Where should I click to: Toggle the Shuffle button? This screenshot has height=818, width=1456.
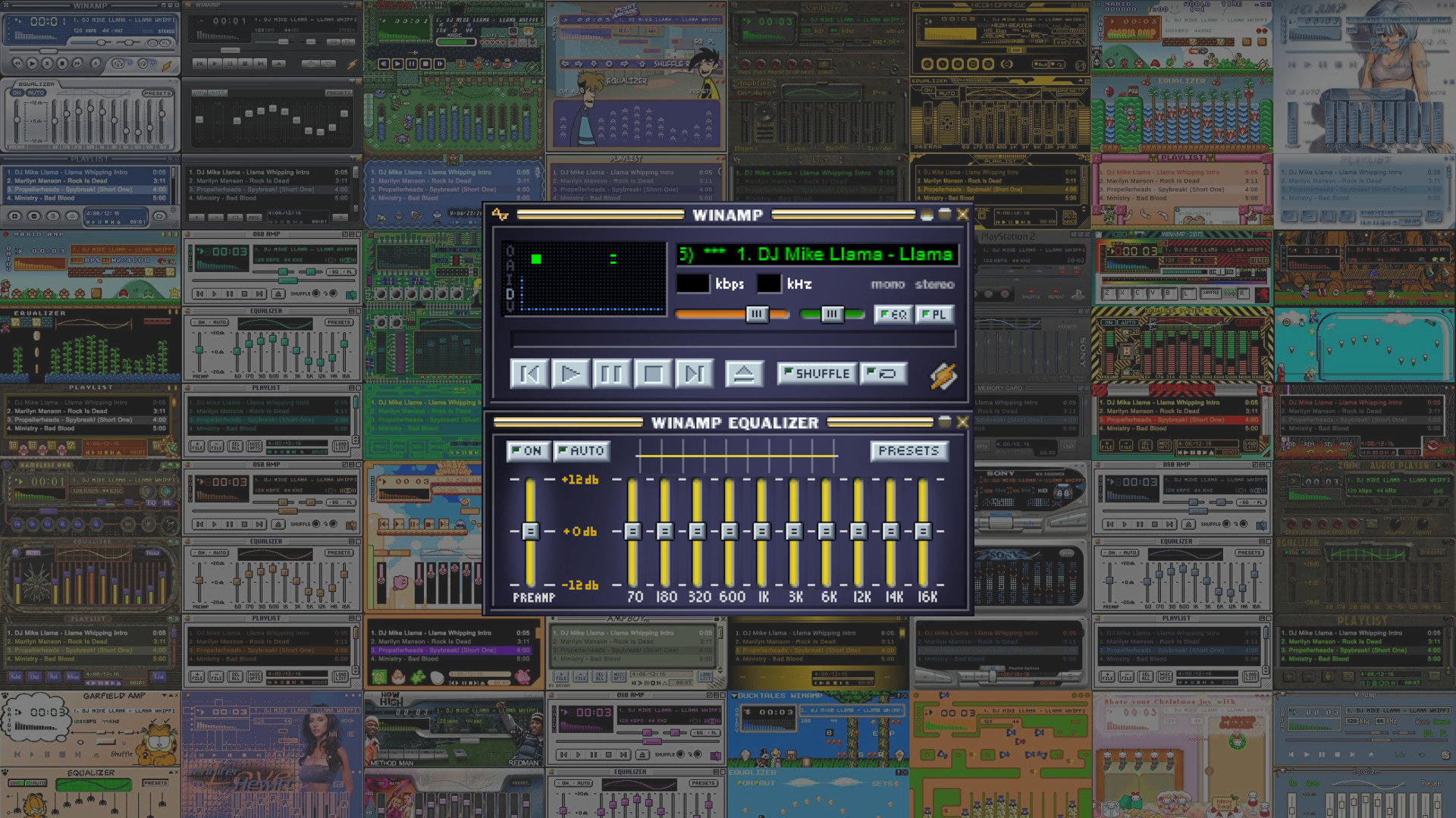click(817, 374)
